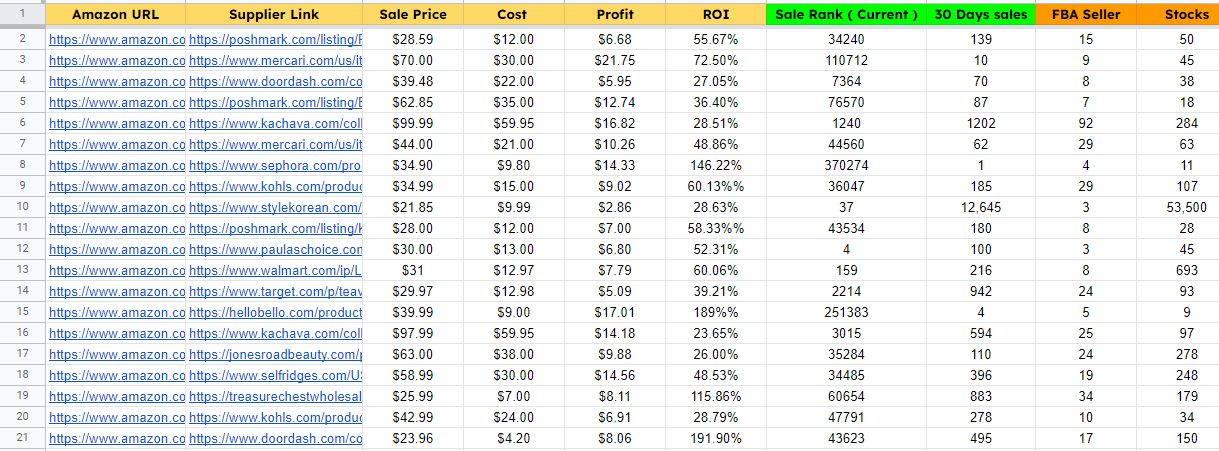1219x451 pixels.
Task: Visit the Jones Road Beauty supplier link
Action: coord(275,354)
